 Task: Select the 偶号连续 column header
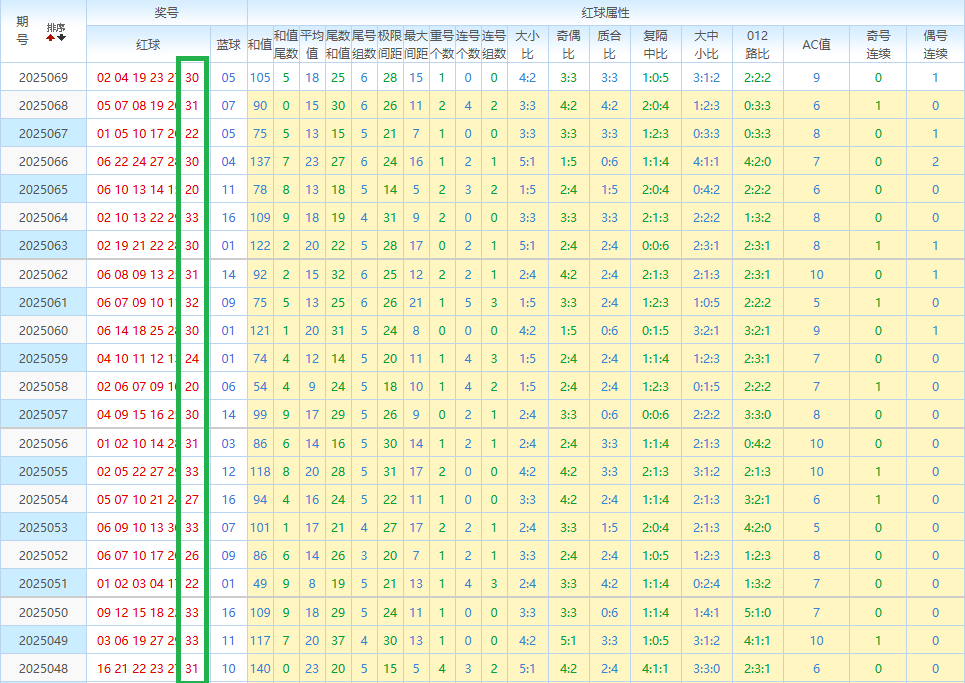click(935, 44)
